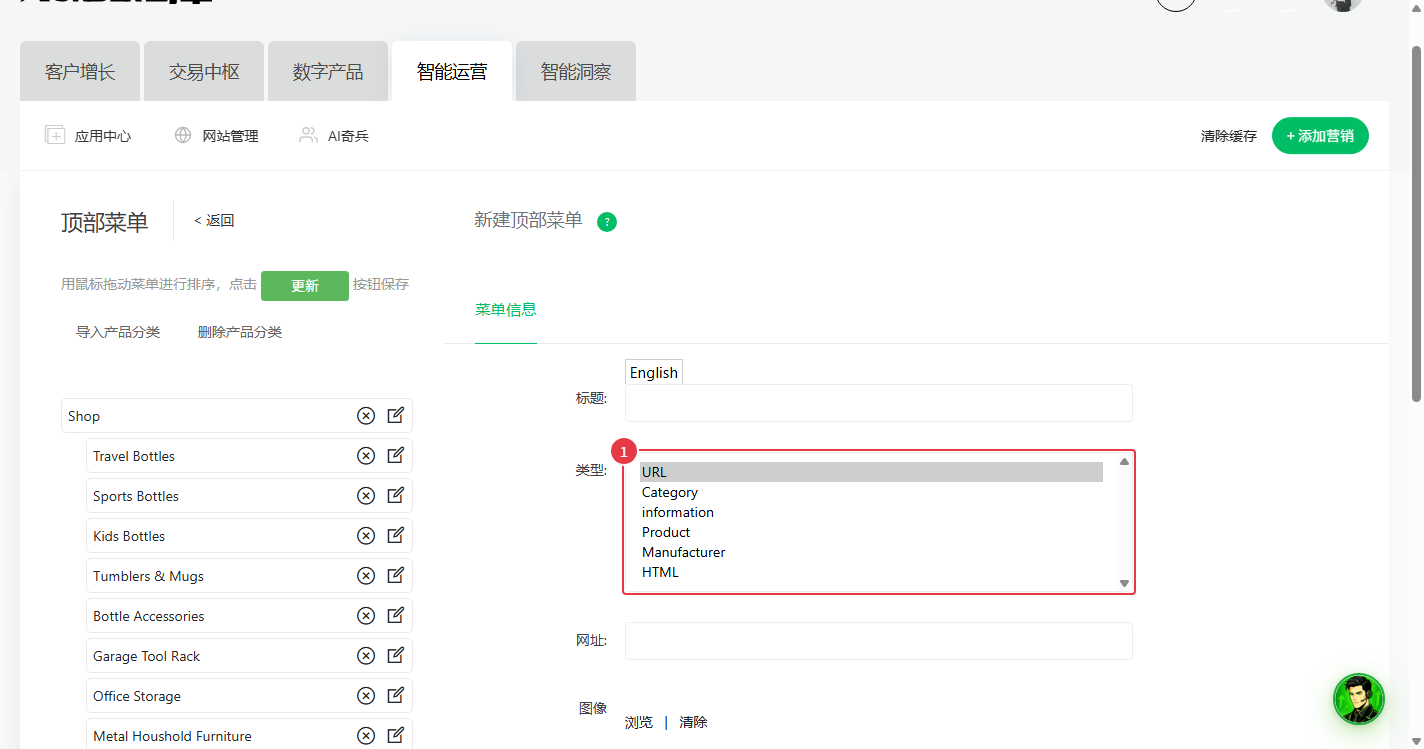Edit the Kids Bottles menu item
The height and width of the screenshot is (749, 1424).
[x=396, y=535]
